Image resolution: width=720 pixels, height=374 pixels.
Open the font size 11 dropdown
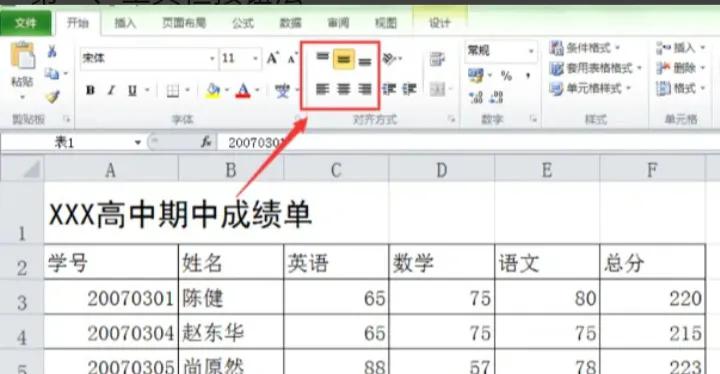pos(255,59)
